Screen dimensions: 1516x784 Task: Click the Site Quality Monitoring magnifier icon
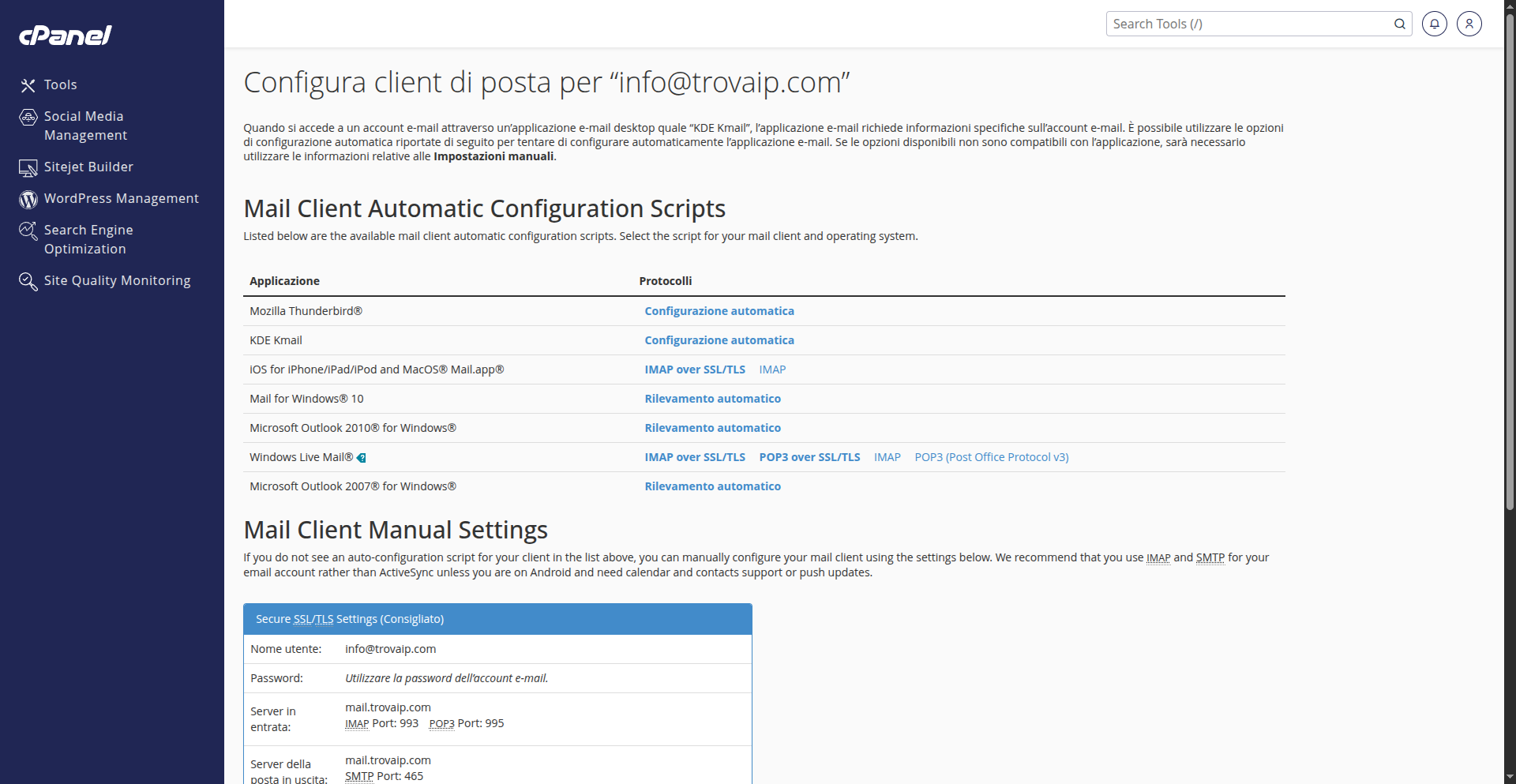point(28,281)
